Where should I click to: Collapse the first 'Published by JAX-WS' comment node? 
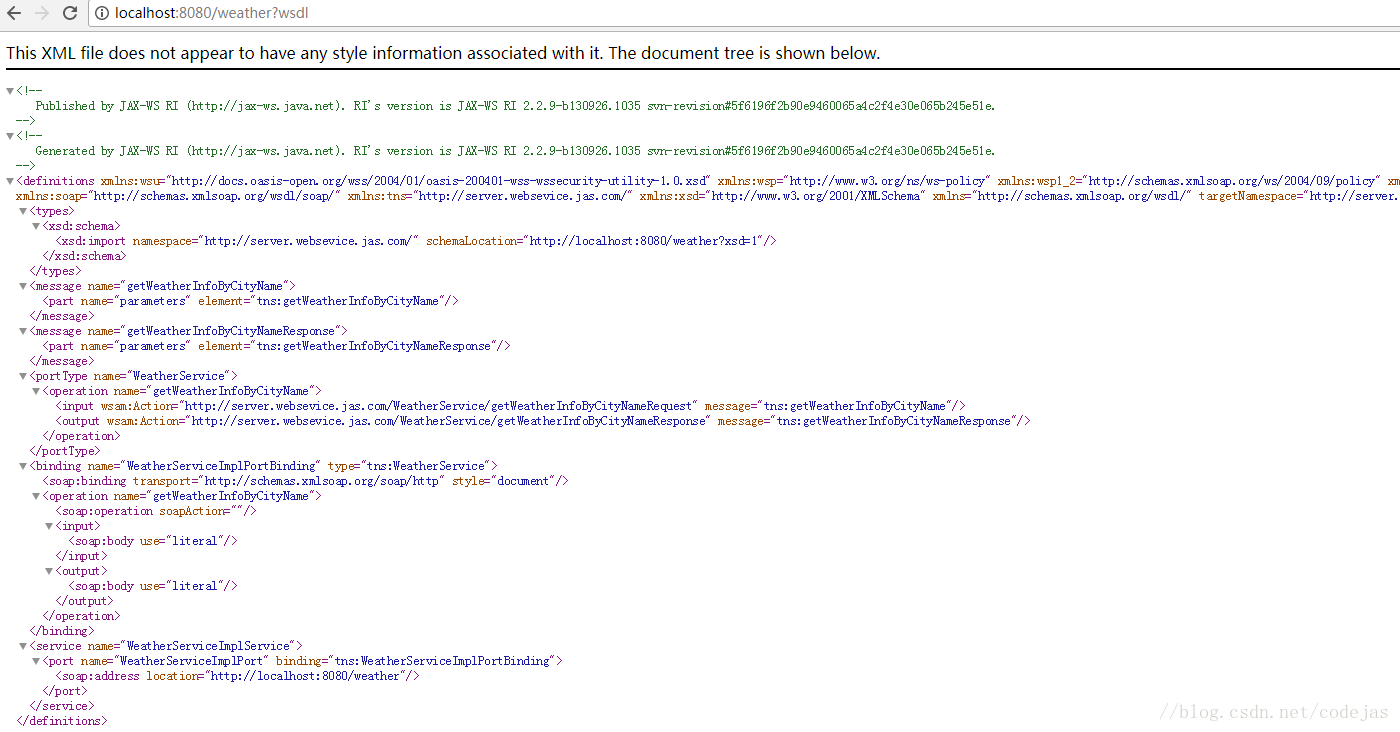(10, 91)
